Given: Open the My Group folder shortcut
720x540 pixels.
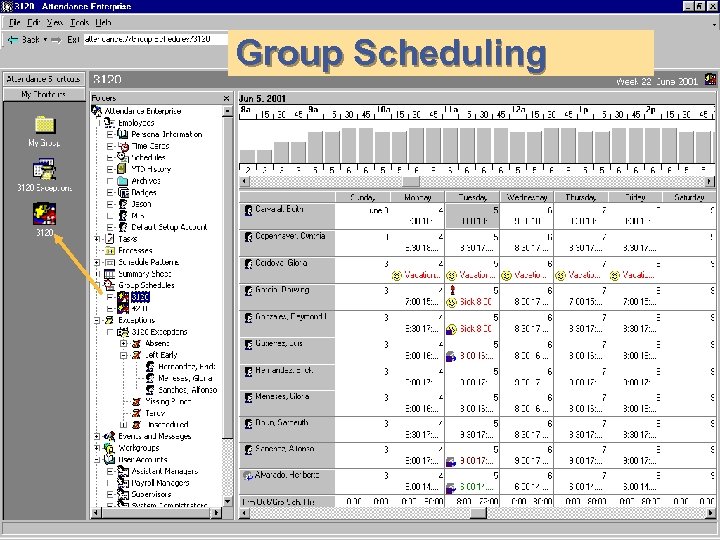Looking at the screenshot, I should tap(45, 125).
